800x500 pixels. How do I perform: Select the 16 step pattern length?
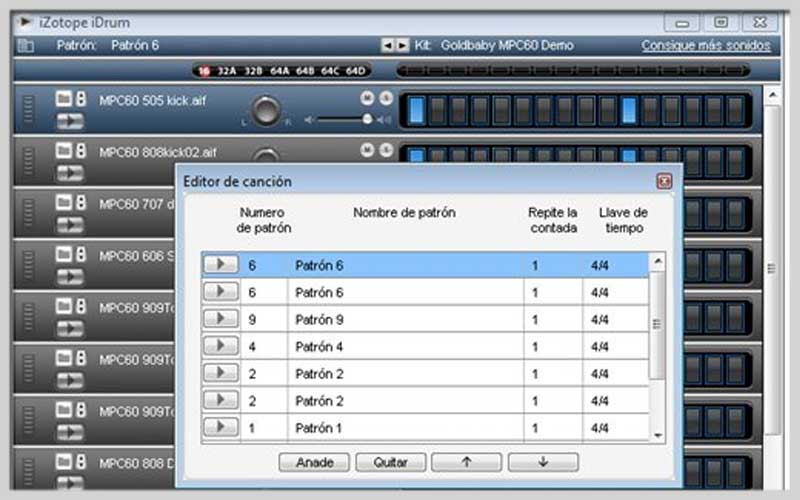[204, 71]
